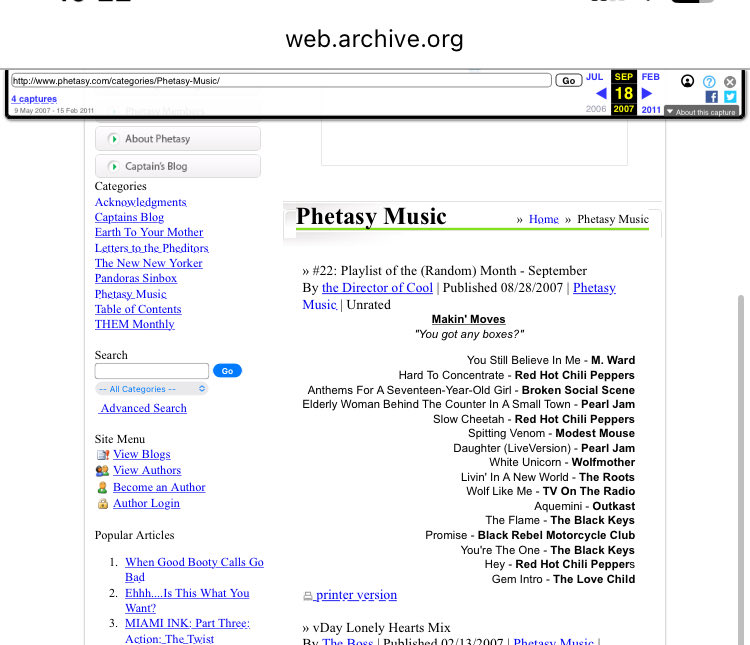Go to previous capture arrow (JUL)

point(601,93)
